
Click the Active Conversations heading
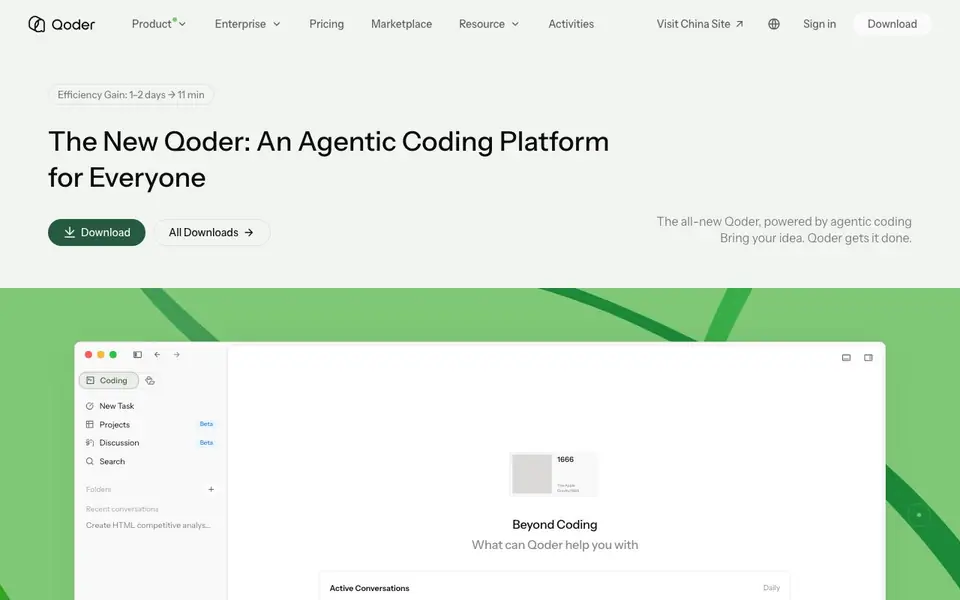tap(369, 588)
